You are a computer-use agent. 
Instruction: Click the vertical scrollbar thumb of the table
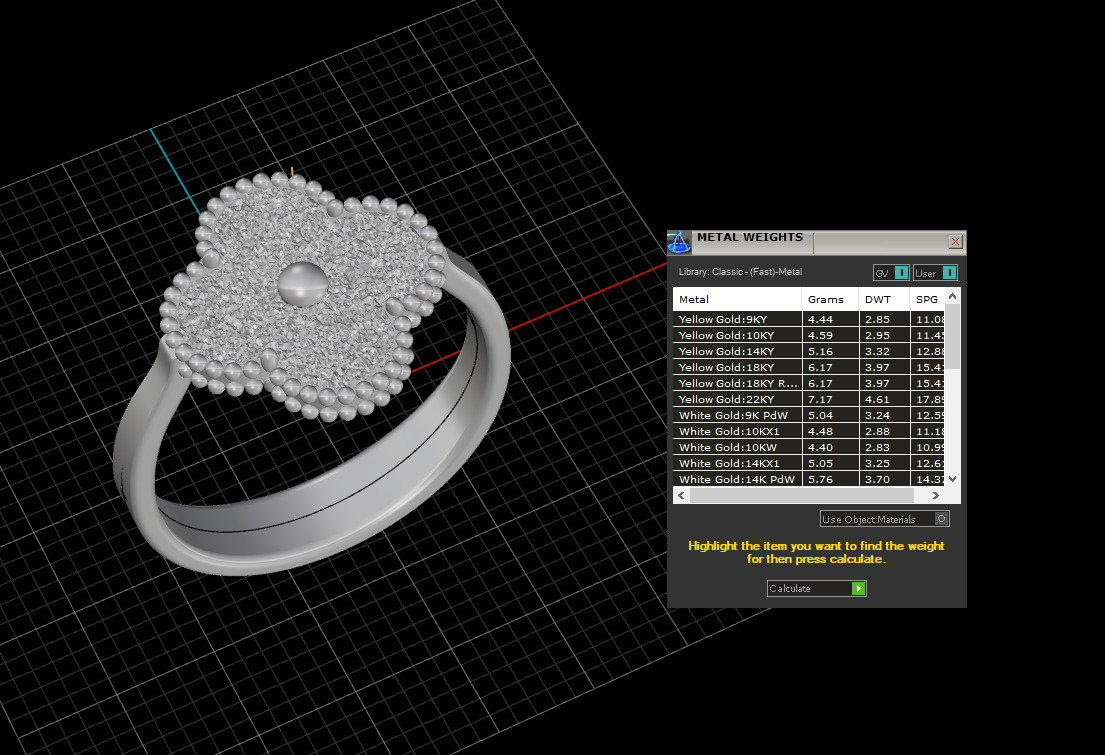click(x=952, y=336)
